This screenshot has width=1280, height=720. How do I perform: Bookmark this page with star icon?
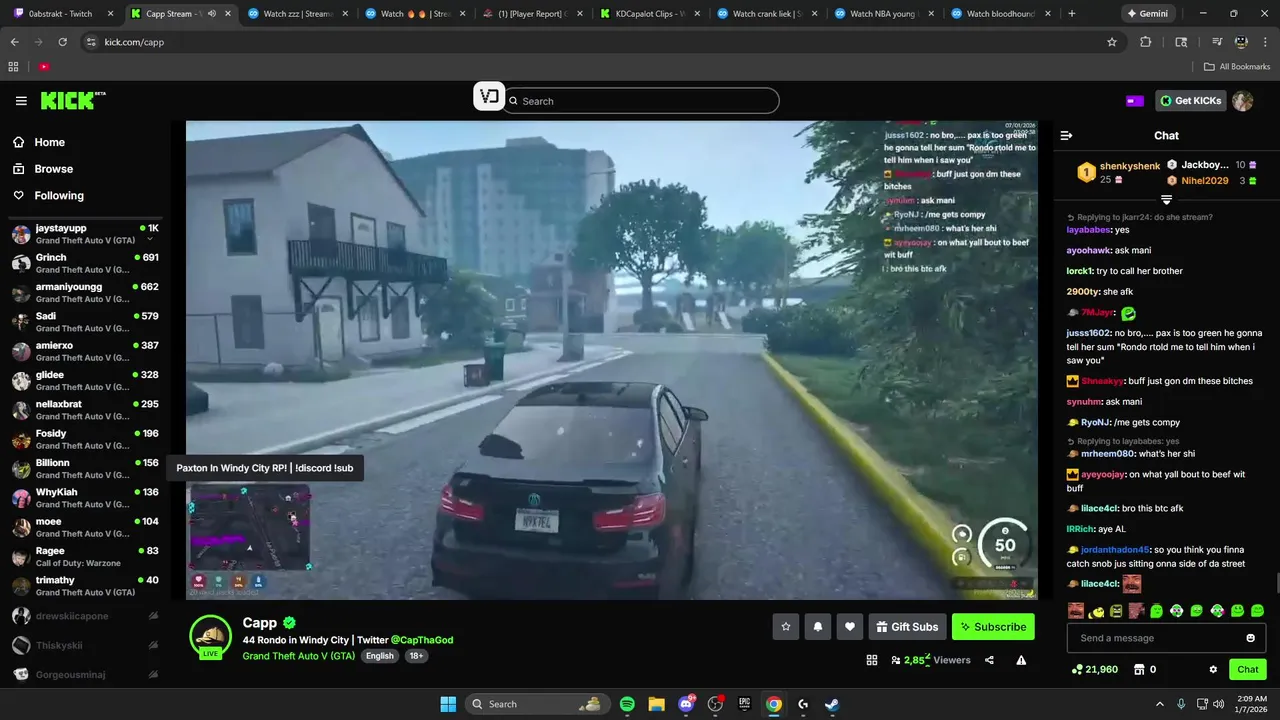coord(1111,42)
